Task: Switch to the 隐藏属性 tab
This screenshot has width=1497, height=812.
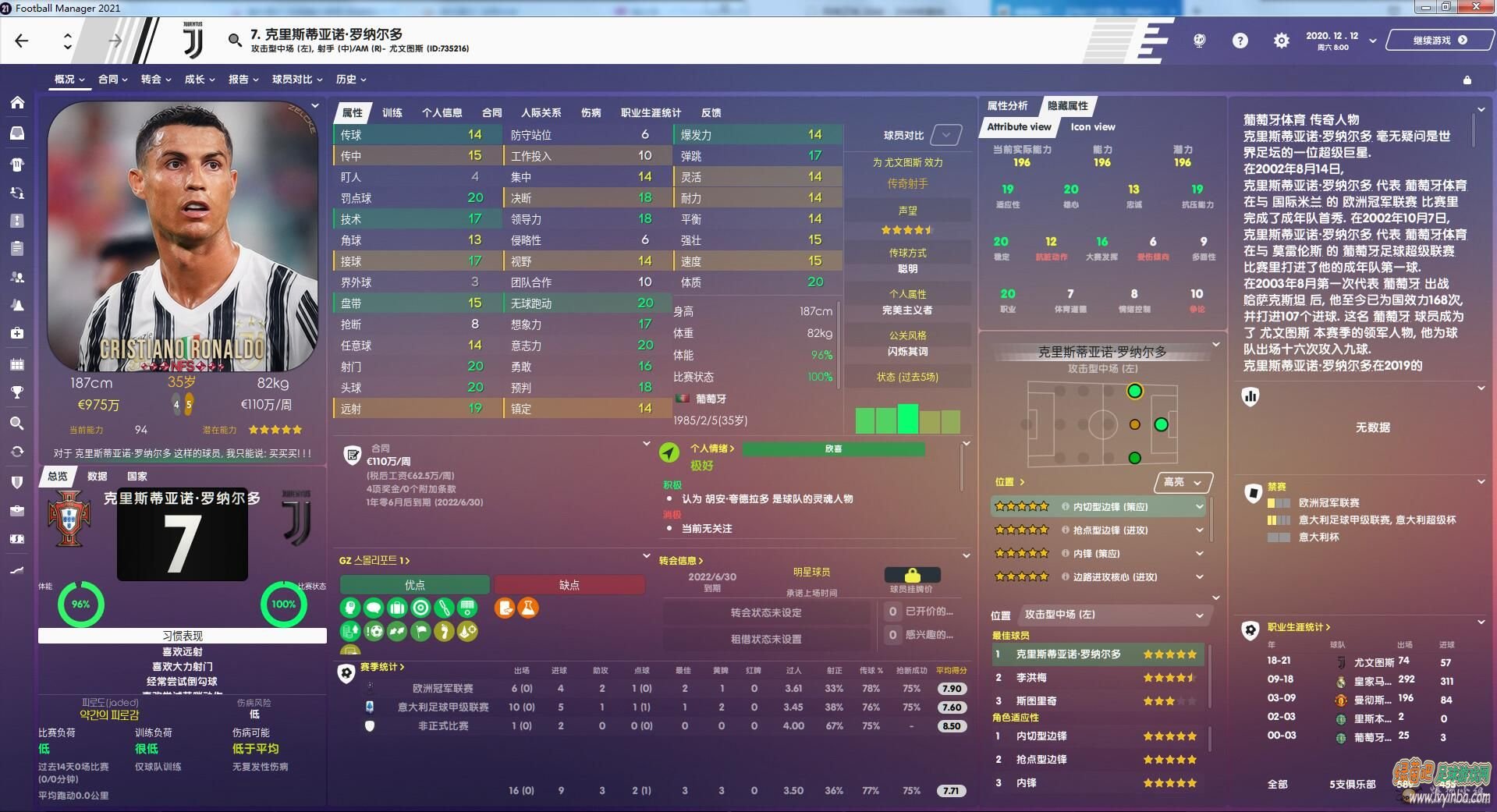Action: [x=1067, y=106]
